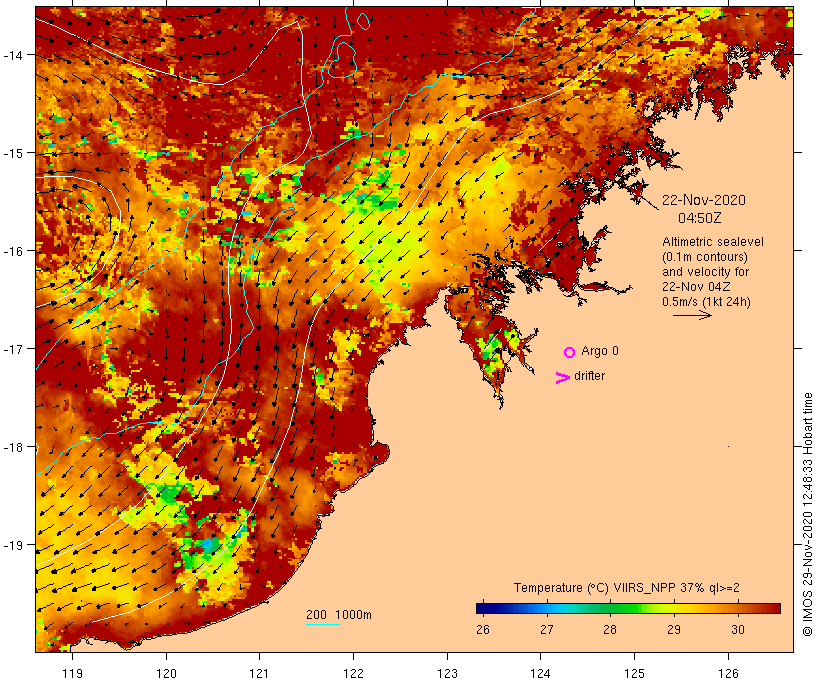Click the latitude label -14
This screenshot has height=680, width=820.
click(13, 55)
